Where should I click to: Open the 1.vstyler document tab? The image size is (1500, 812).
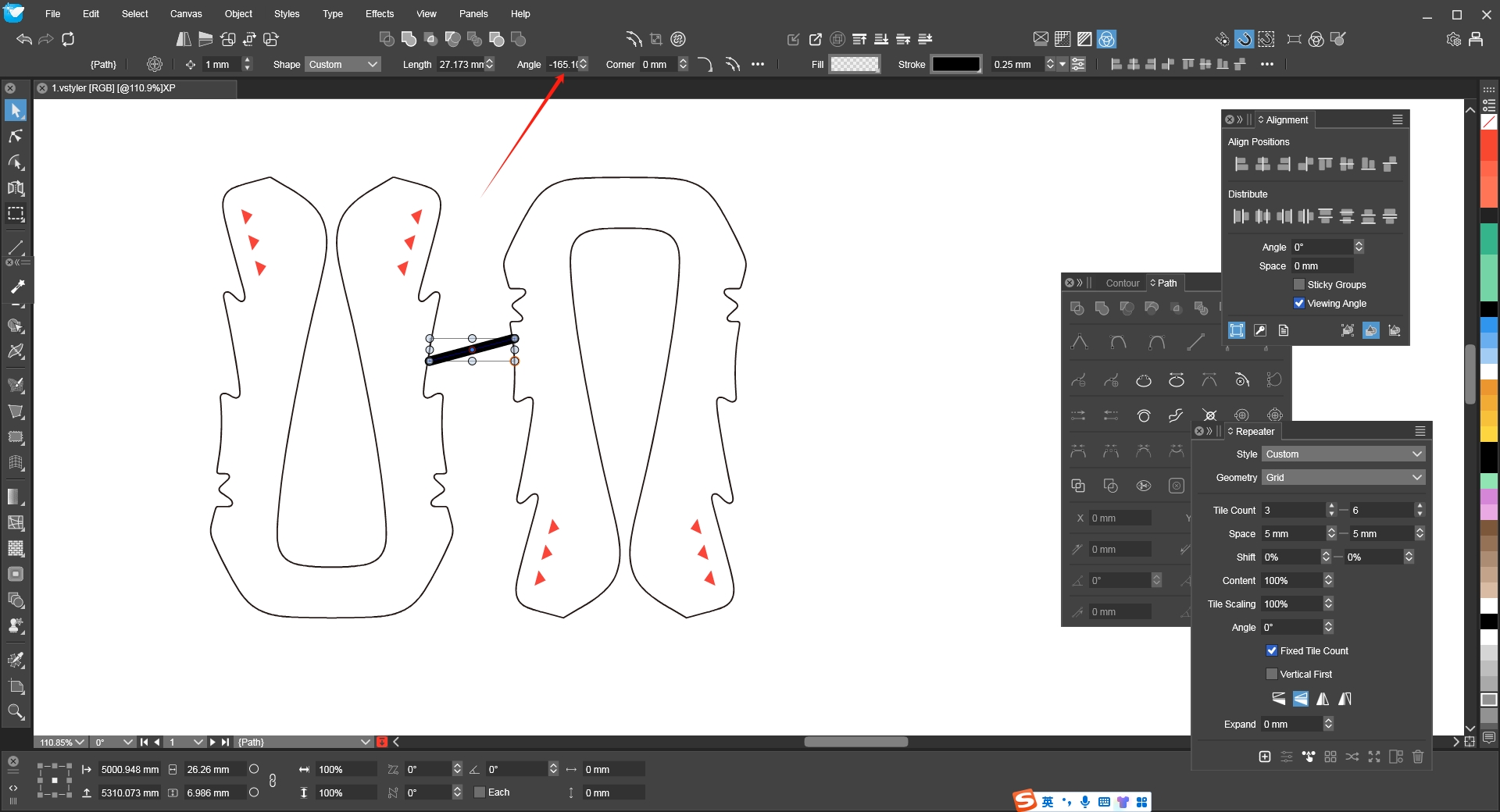(x=113, y=88)
